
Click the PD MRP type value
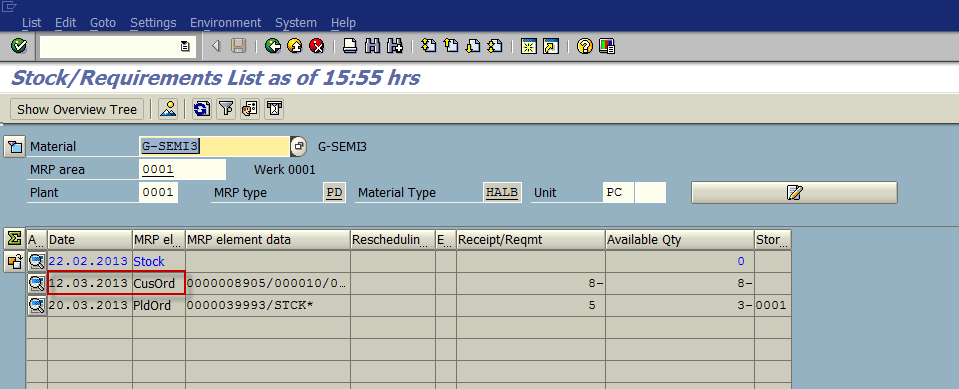334,193
